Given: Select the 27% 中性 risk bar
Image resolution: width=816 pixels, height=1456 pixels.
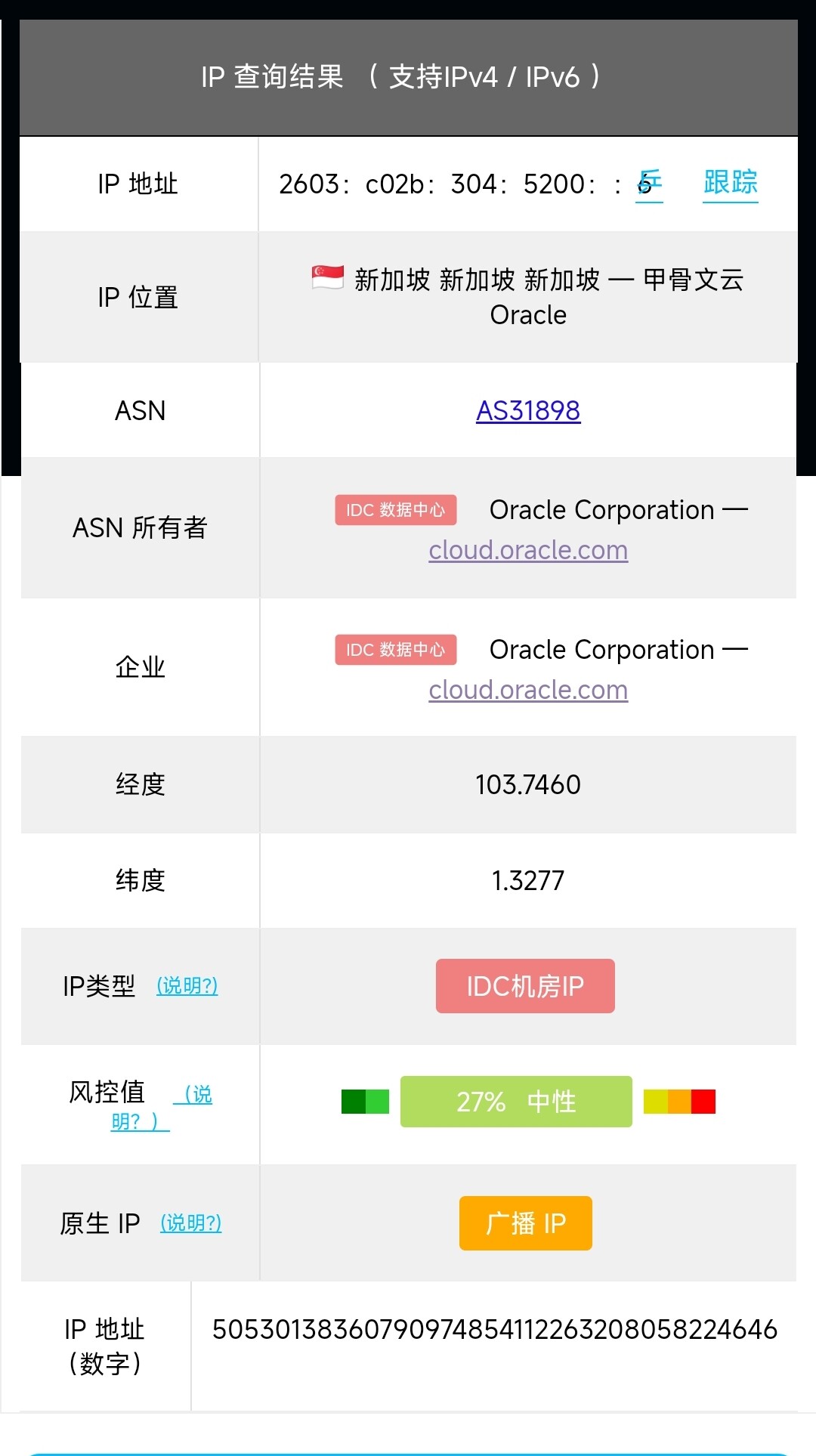Looking at the screenshot, I should click(x=516, y=1102).
